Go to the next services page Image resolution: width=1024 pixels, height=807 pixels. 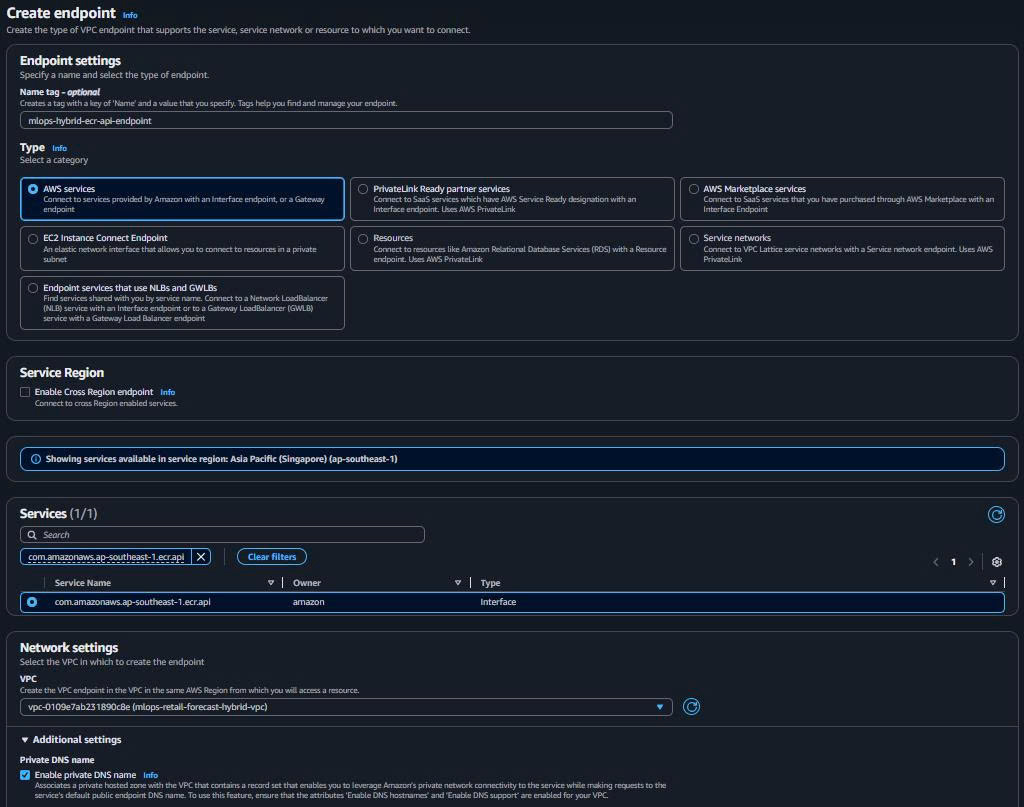coord(969,561)
